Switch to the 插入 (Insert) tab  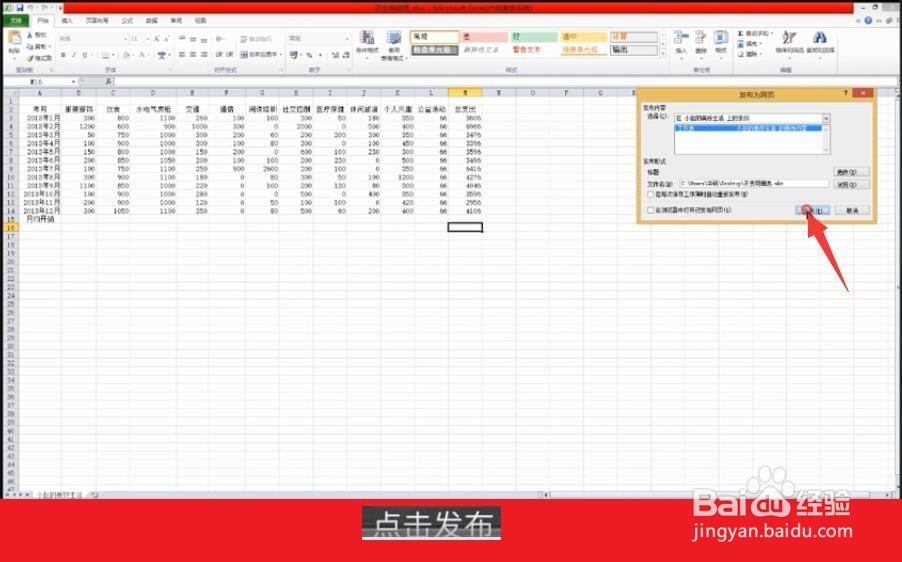pos(67,21)
